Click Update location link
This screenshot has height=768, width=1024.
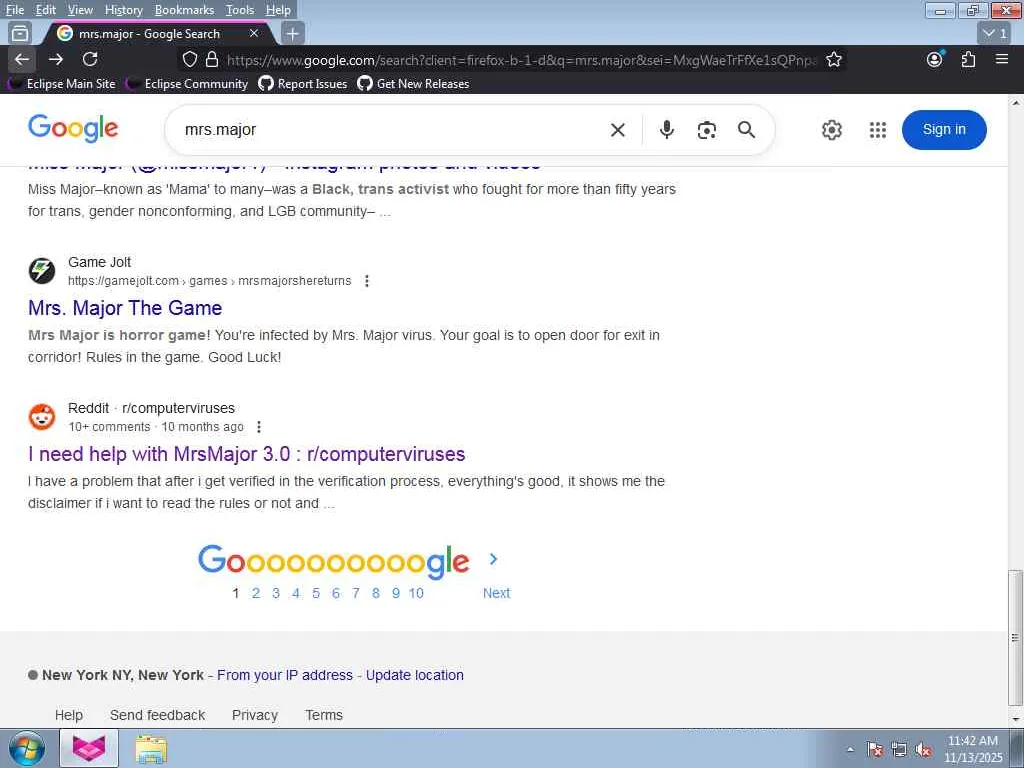pos(415,675)
